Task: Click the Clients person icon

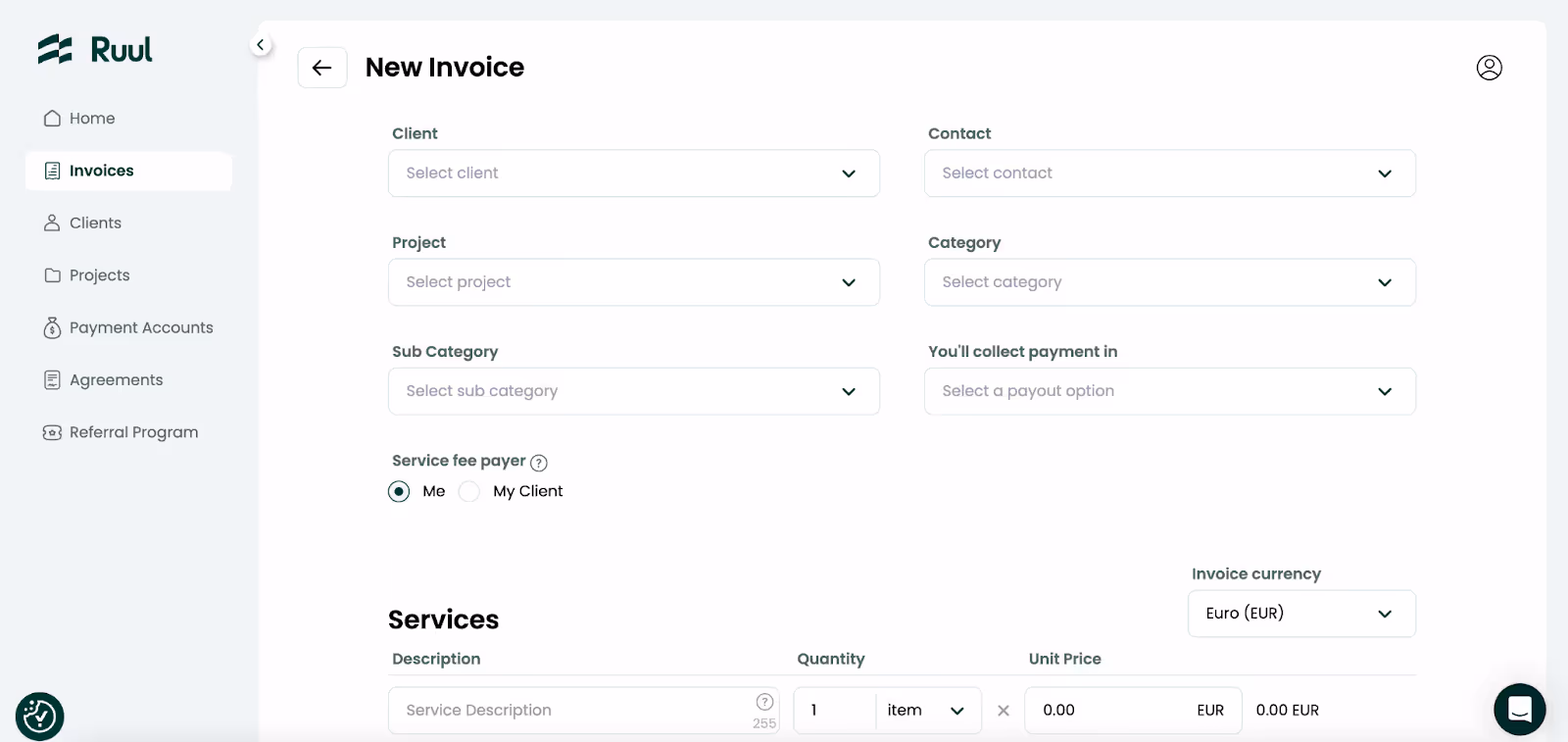Action: click(53, 223)
